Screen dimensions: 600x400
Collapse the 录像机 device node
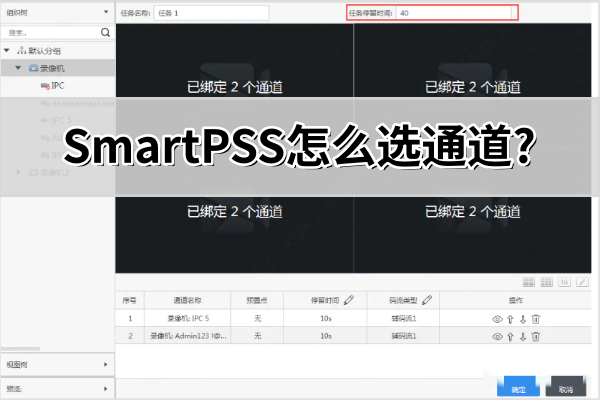[20, 68]
